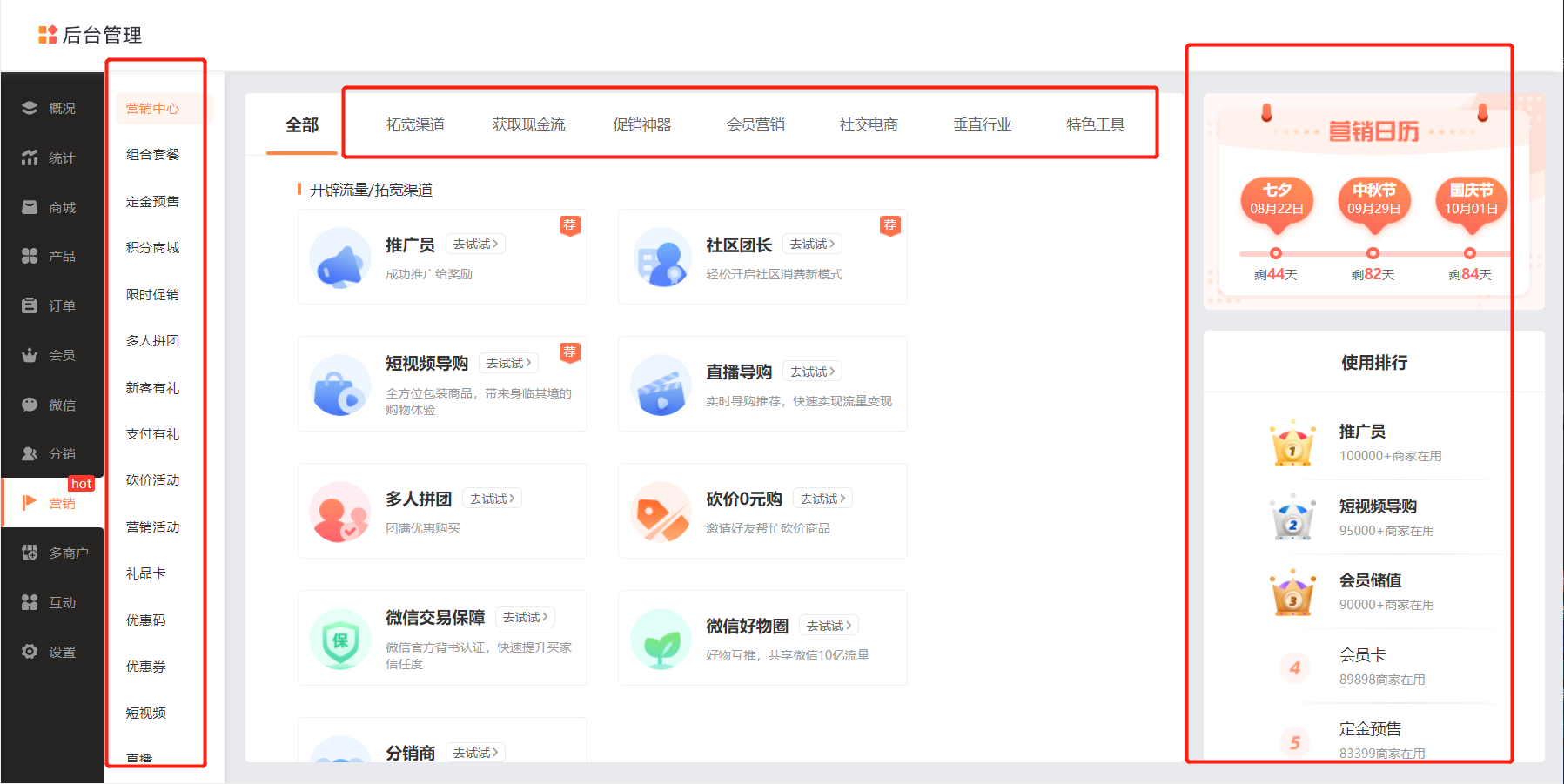Open 组合套餐 in the submenu
This screenshot has width=1564, height=784.
[152, 155]
